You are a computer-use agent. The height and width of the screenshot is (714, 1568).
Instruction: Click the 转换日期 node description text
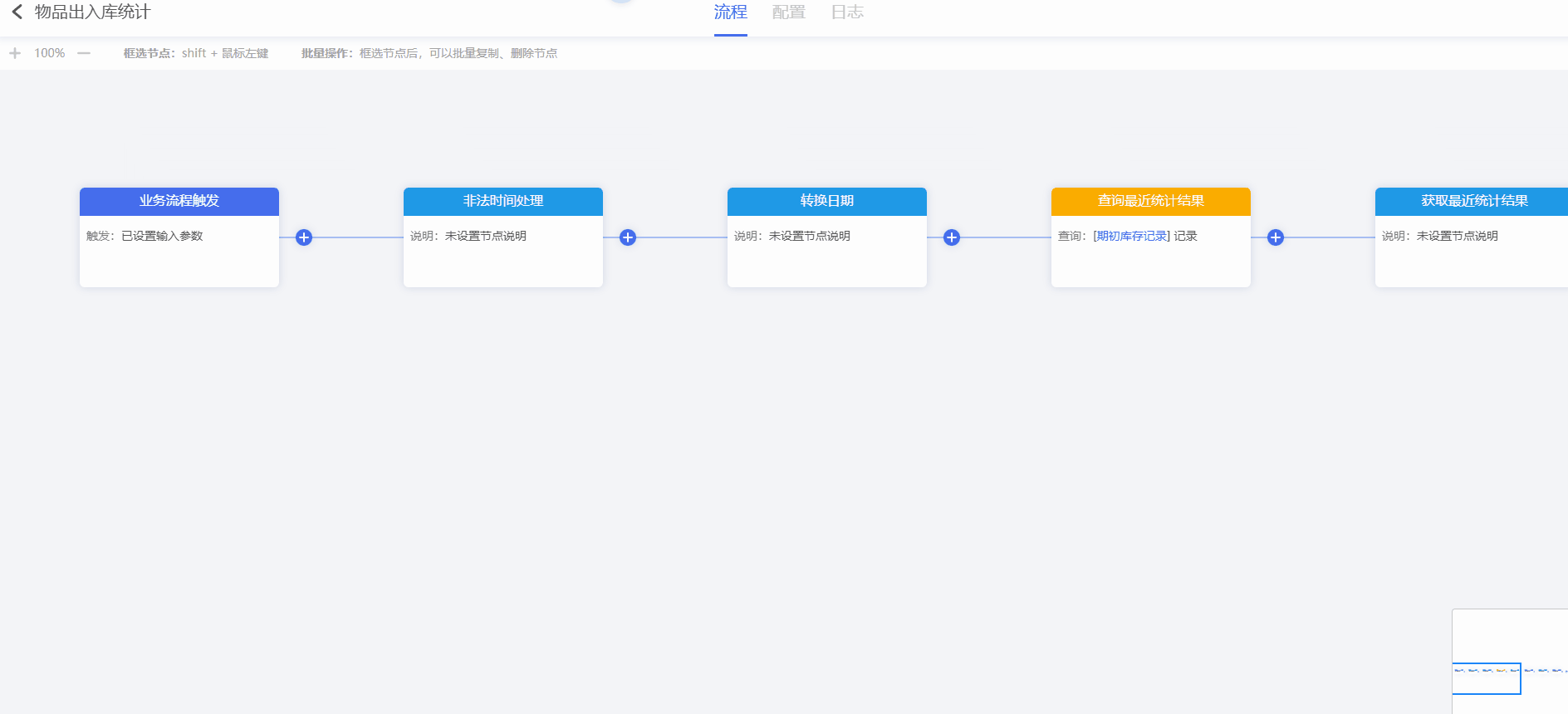(x=791, y=236)
